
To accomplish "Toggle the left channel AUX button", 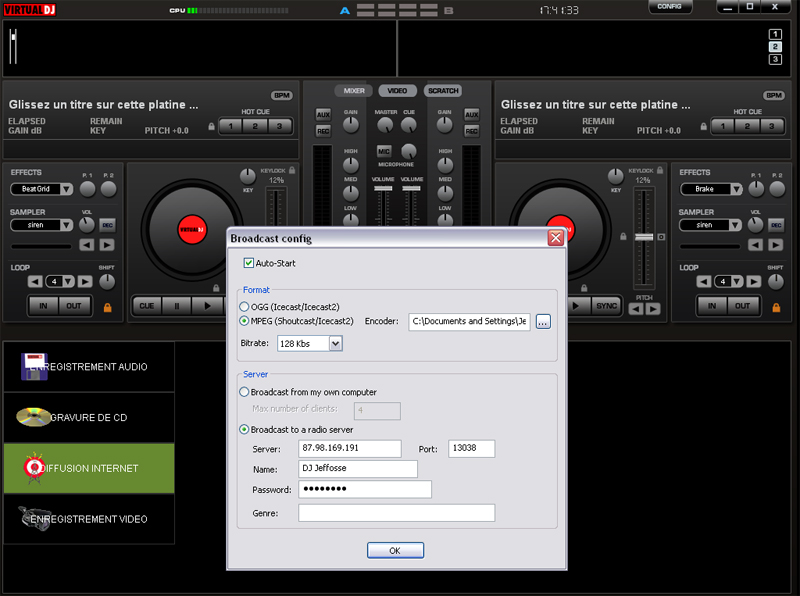I will point(323,114).
